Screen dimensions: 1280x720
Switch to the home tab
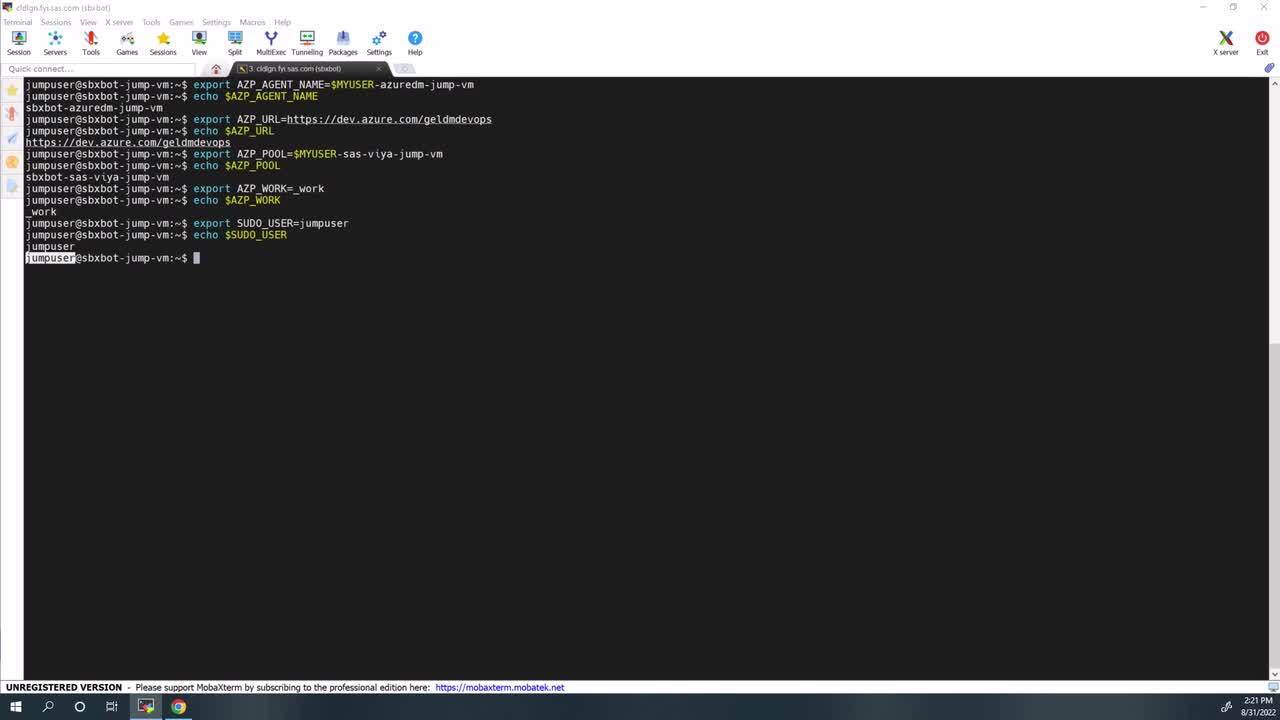pos(216,69)
